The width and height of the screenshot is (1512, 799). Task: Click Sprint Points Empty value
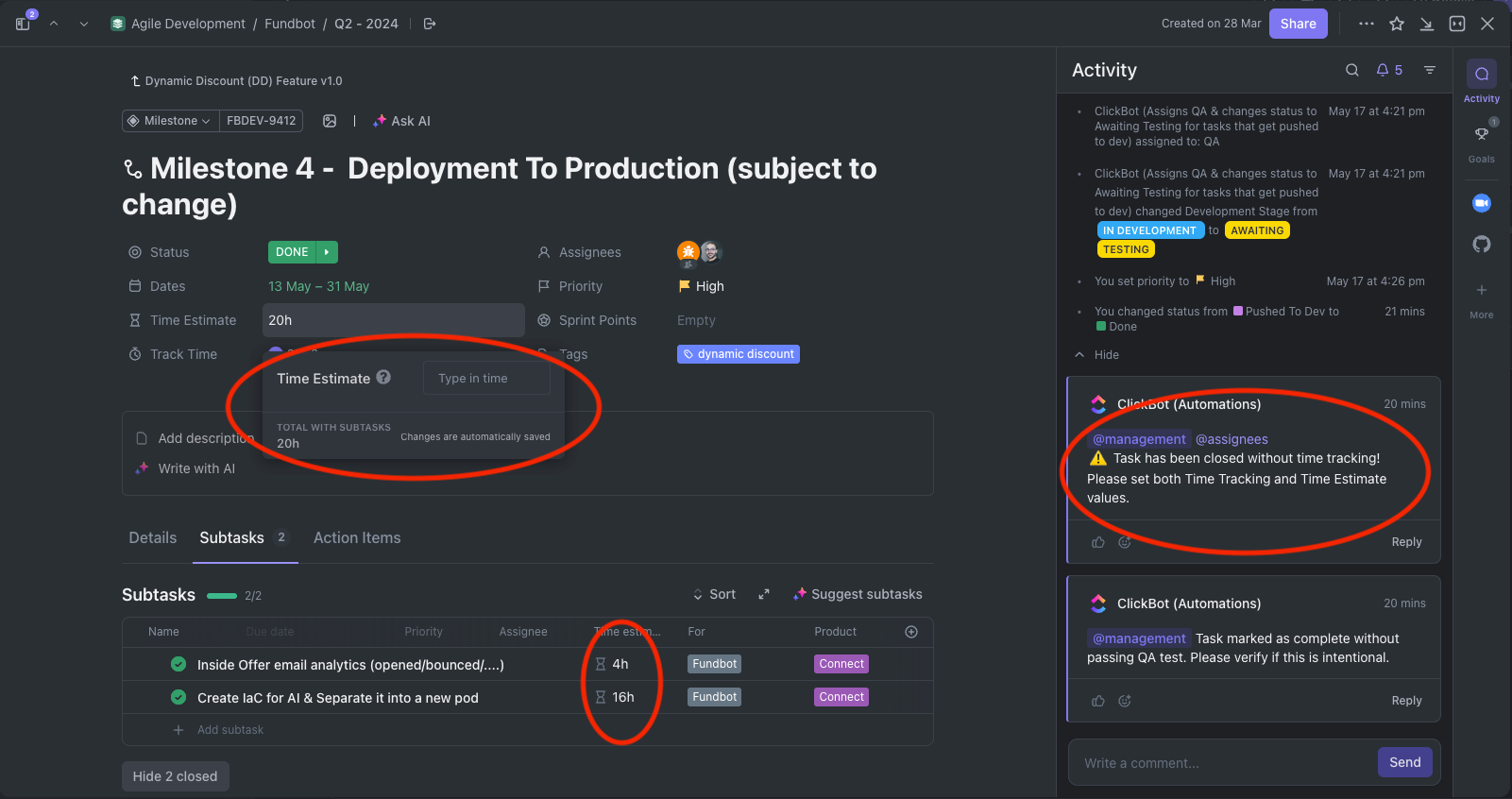coord(697,320)
